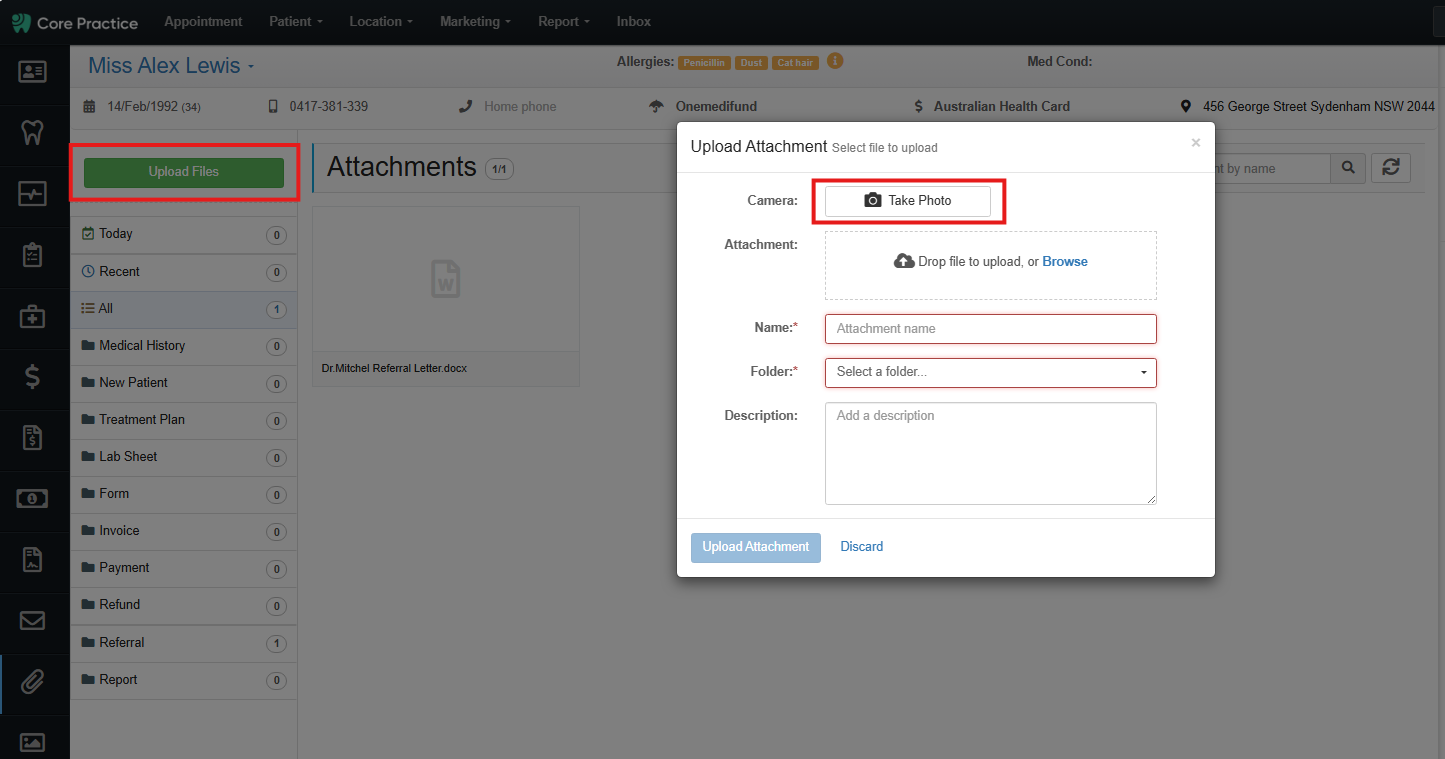Expand the Select a folder dropdown
The height and width of the screenshot is (759, 1445).
(990, 372)
